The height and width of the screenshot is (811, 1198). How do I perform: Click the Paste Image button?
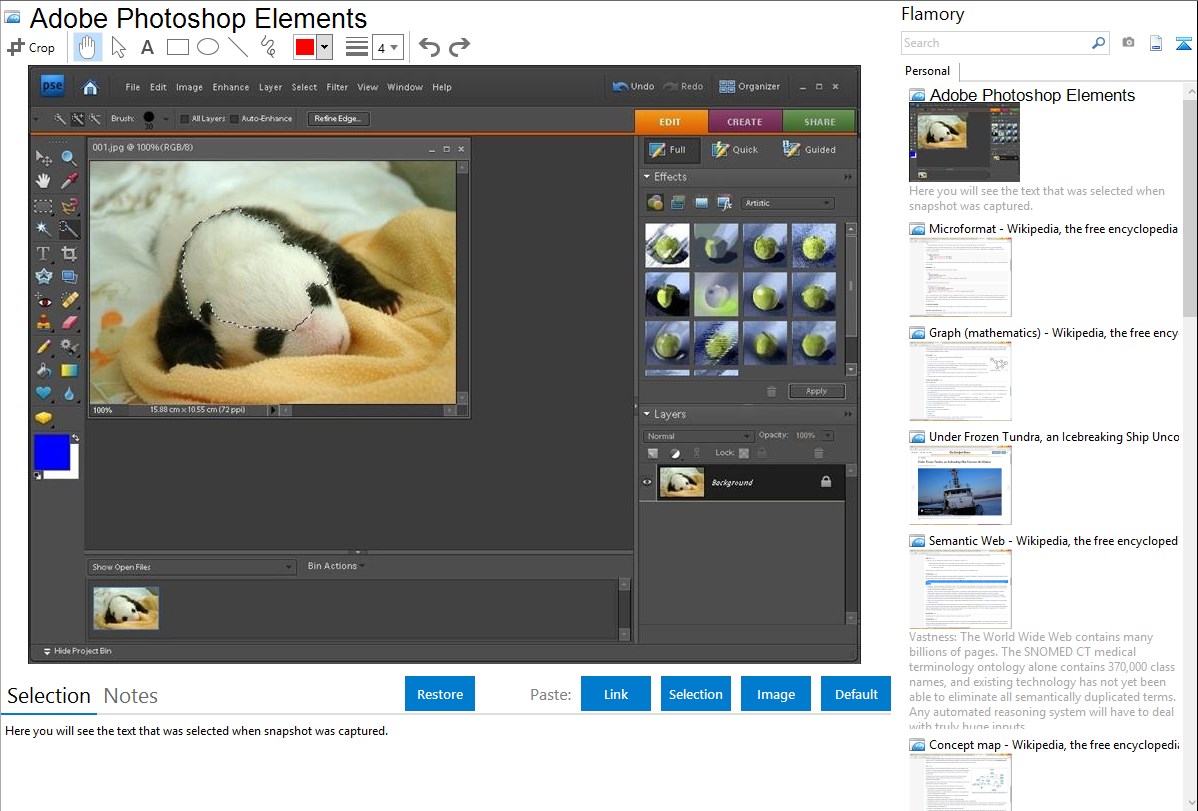click(775, 694)
